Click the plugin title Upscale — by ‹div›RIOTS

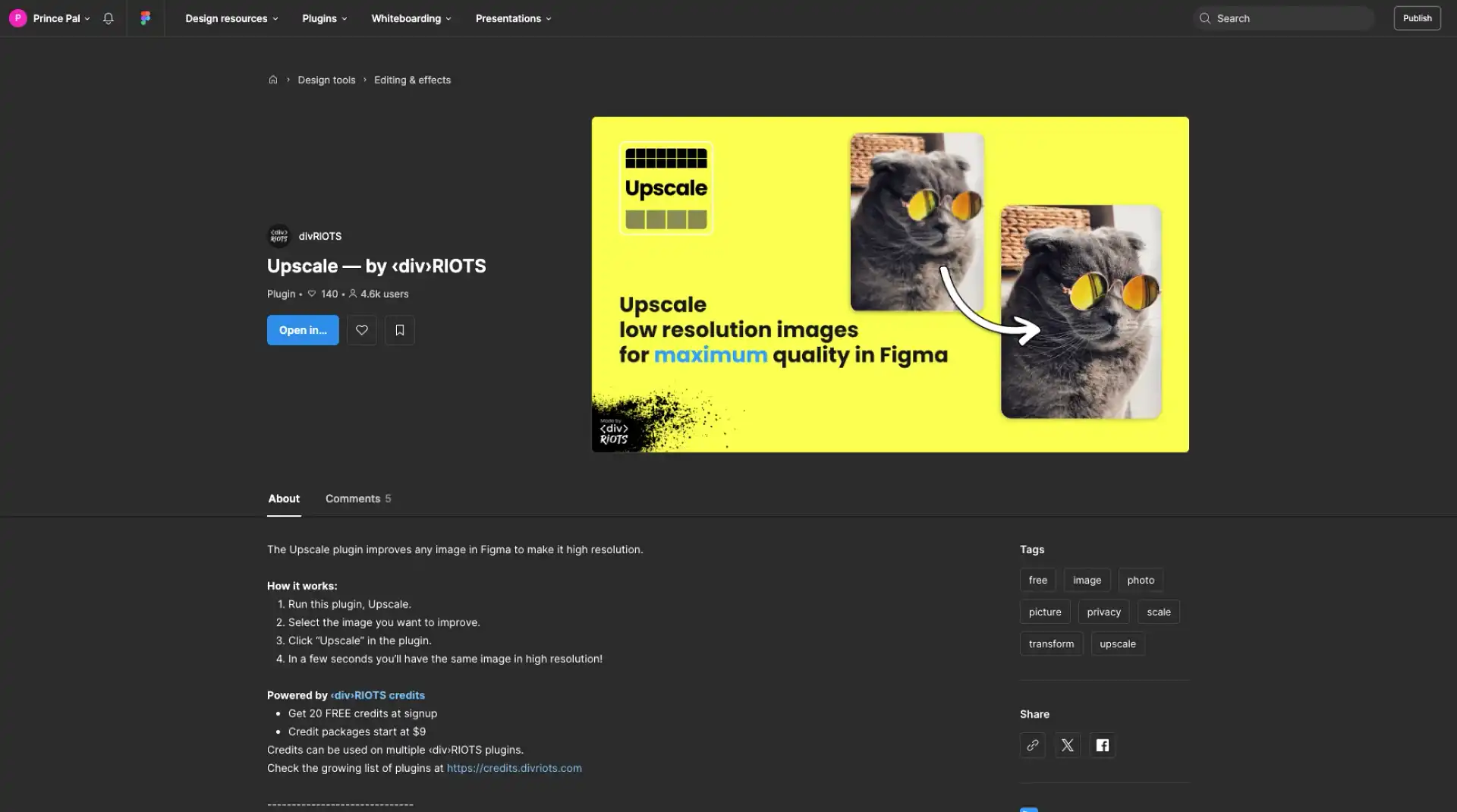pyautogui.click(x=376, y=266)
